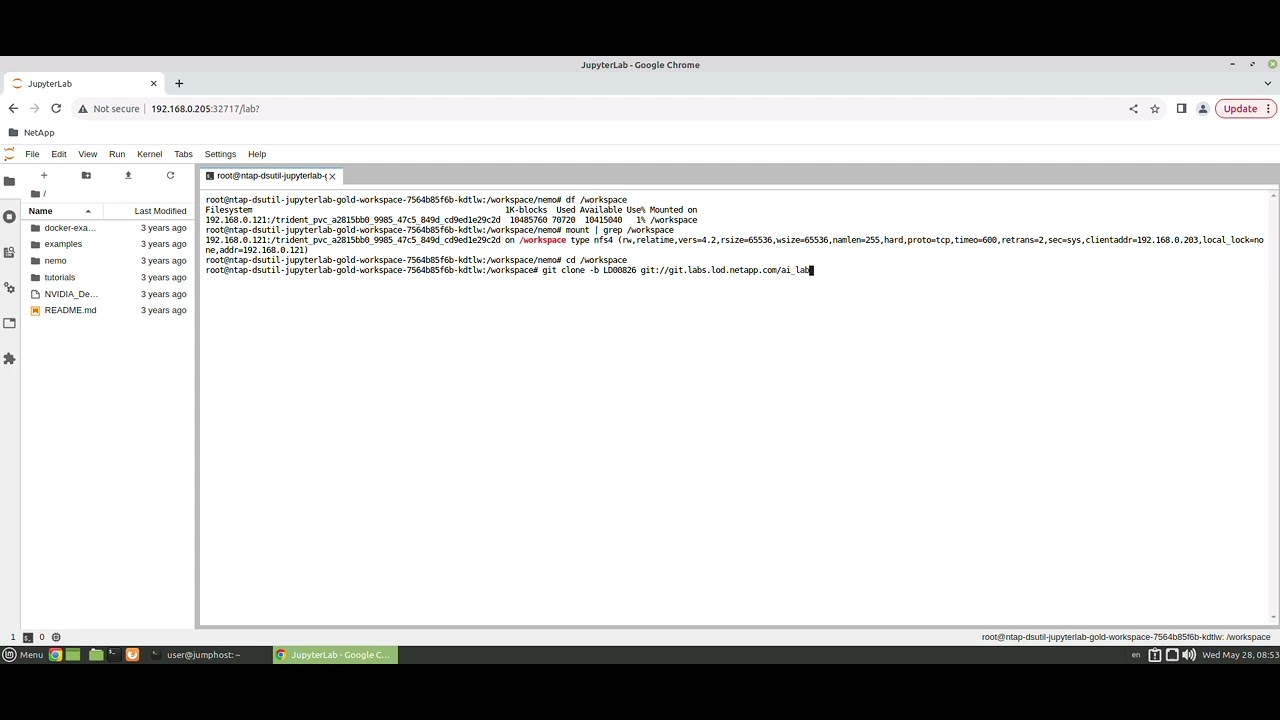This screenshot has width=1280, height=720.
Task: Open the Edit menu
Action: 59,154
